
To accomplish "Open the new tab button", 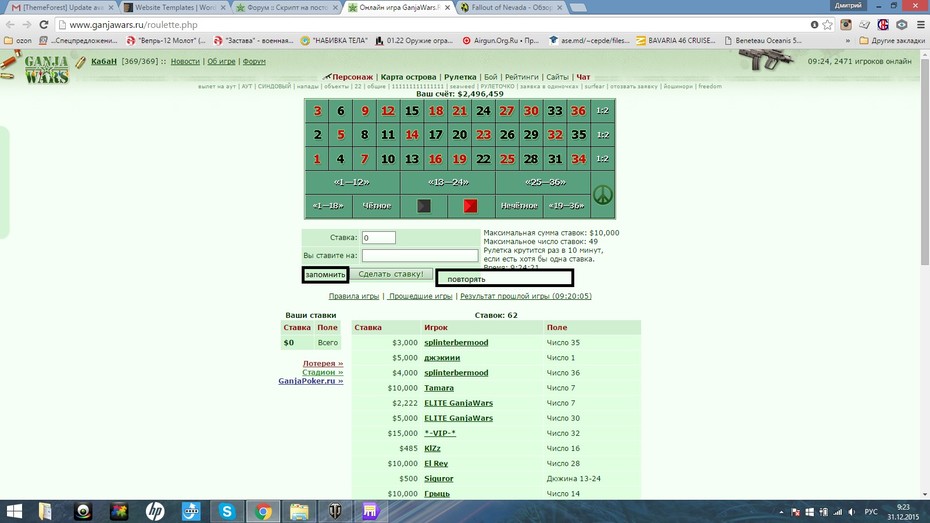I will tap(578, 8).
